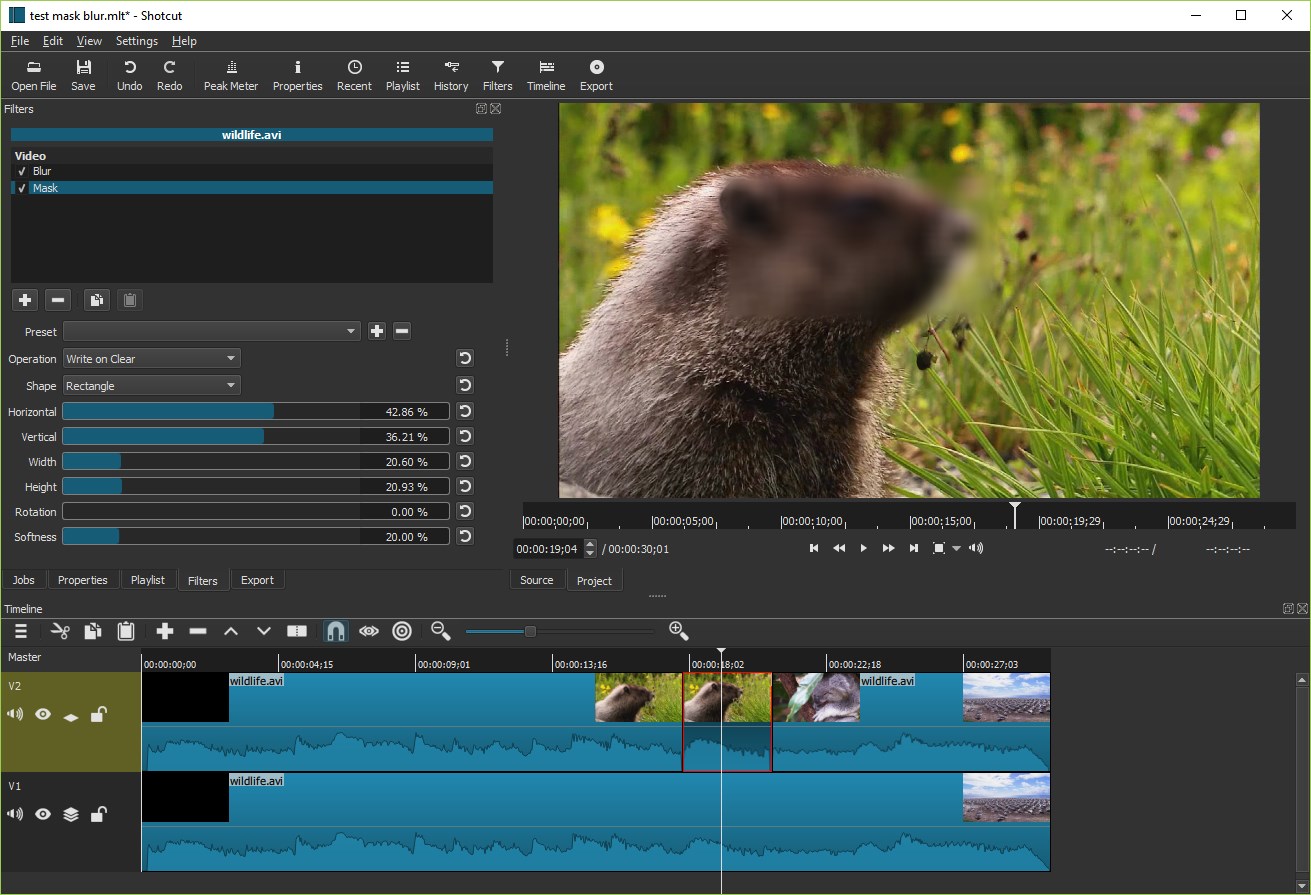This screenshot has width=1311, height=895.
Task: Toggle lock on V1 track
Action: pos(98,814)
